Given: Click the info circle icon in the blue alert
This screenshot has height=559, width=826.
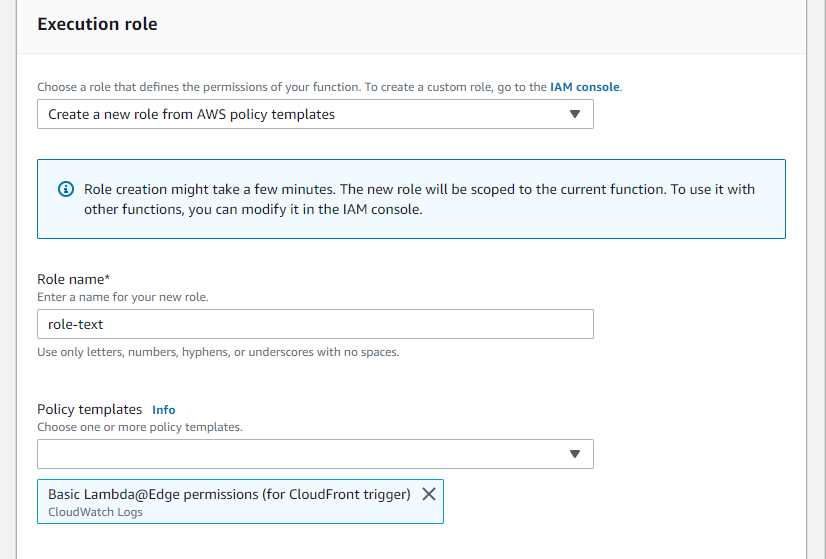Looking at the screenshot, I should coord(66,189).
